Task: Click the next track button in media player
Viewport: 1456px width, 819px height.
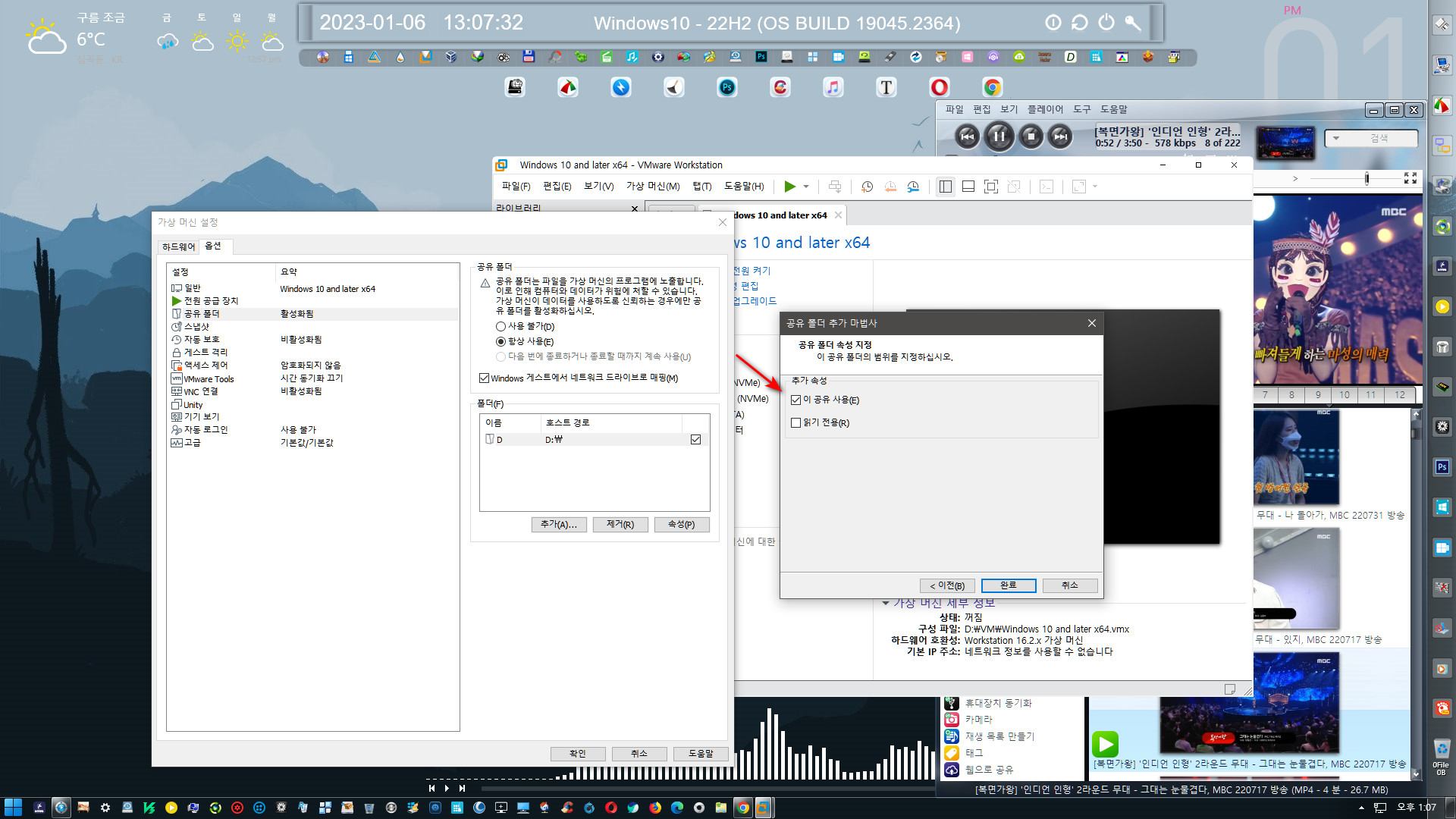Action: [x=1061, y=136]
